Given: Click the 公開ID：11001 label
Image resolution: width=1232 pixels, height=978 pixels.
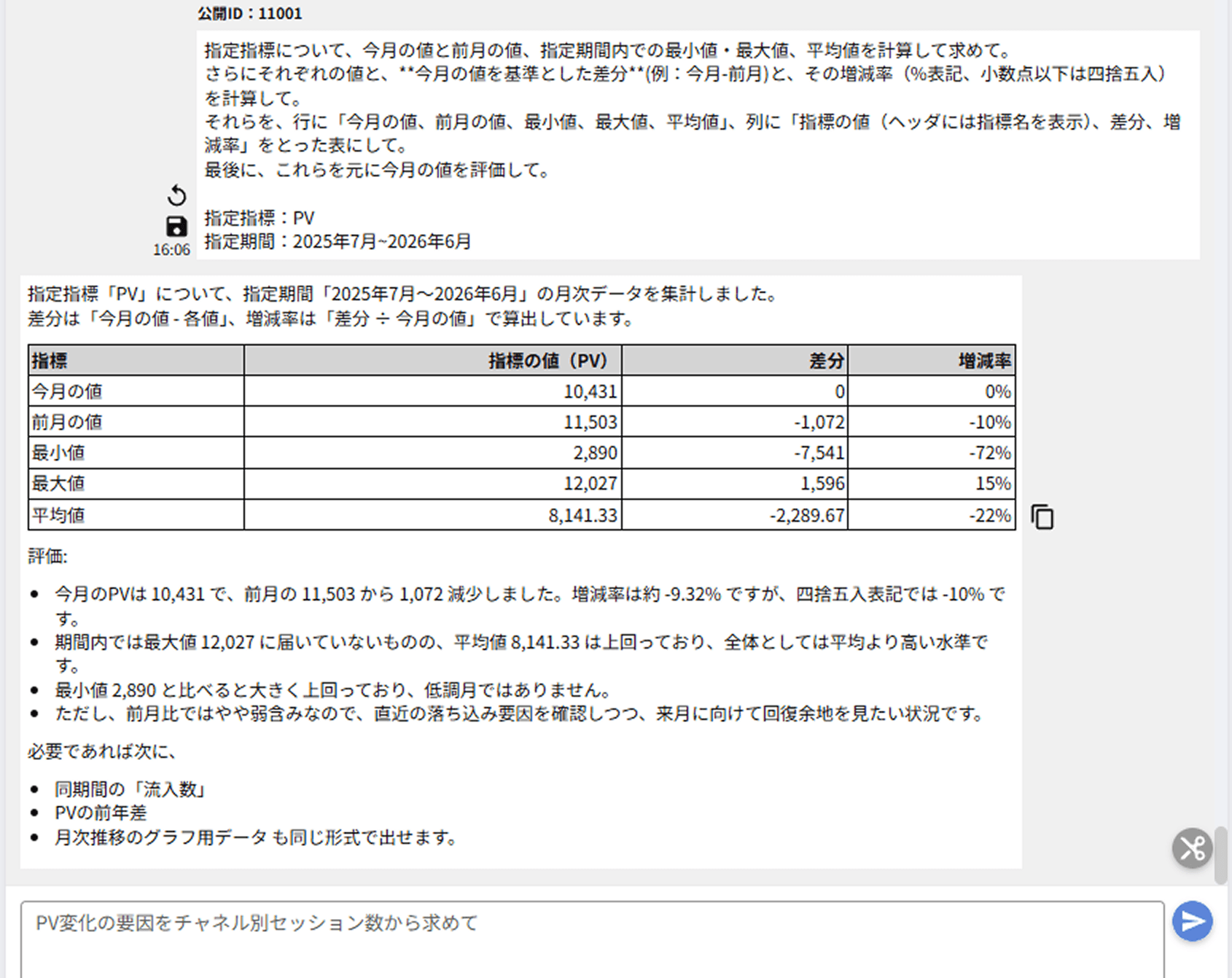Looking at the screenshot, I should coord(249,13).
